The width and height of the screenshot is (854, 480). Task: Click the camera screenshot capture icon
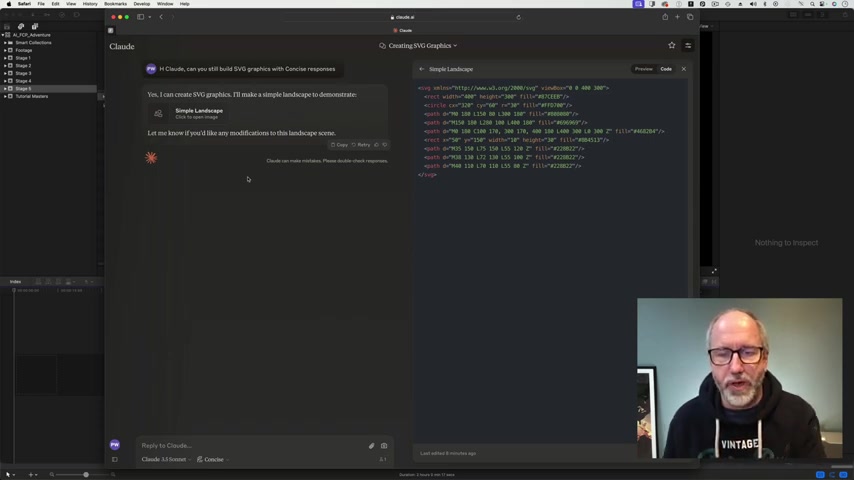tap(384, 446)
